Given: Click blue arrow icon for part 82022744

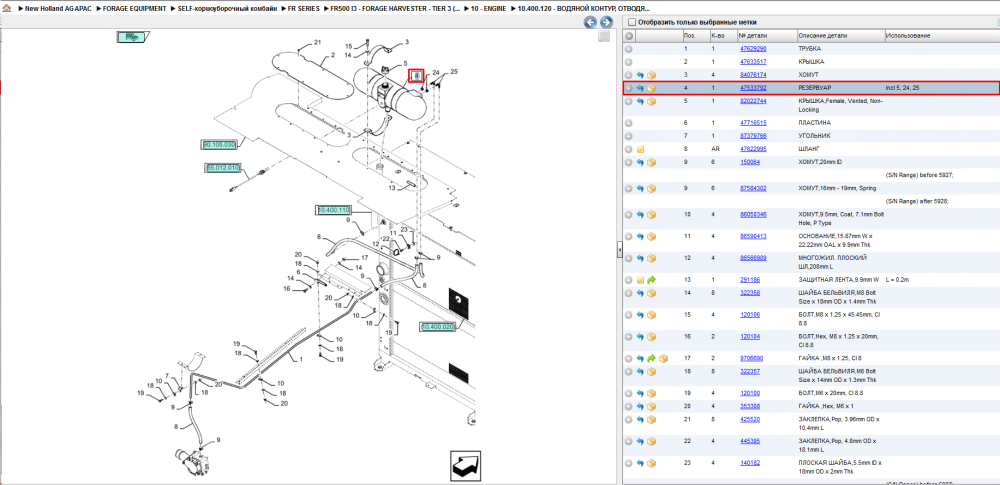Looking at the screenshot, I should pyautogui.click(x=640, y=101).
